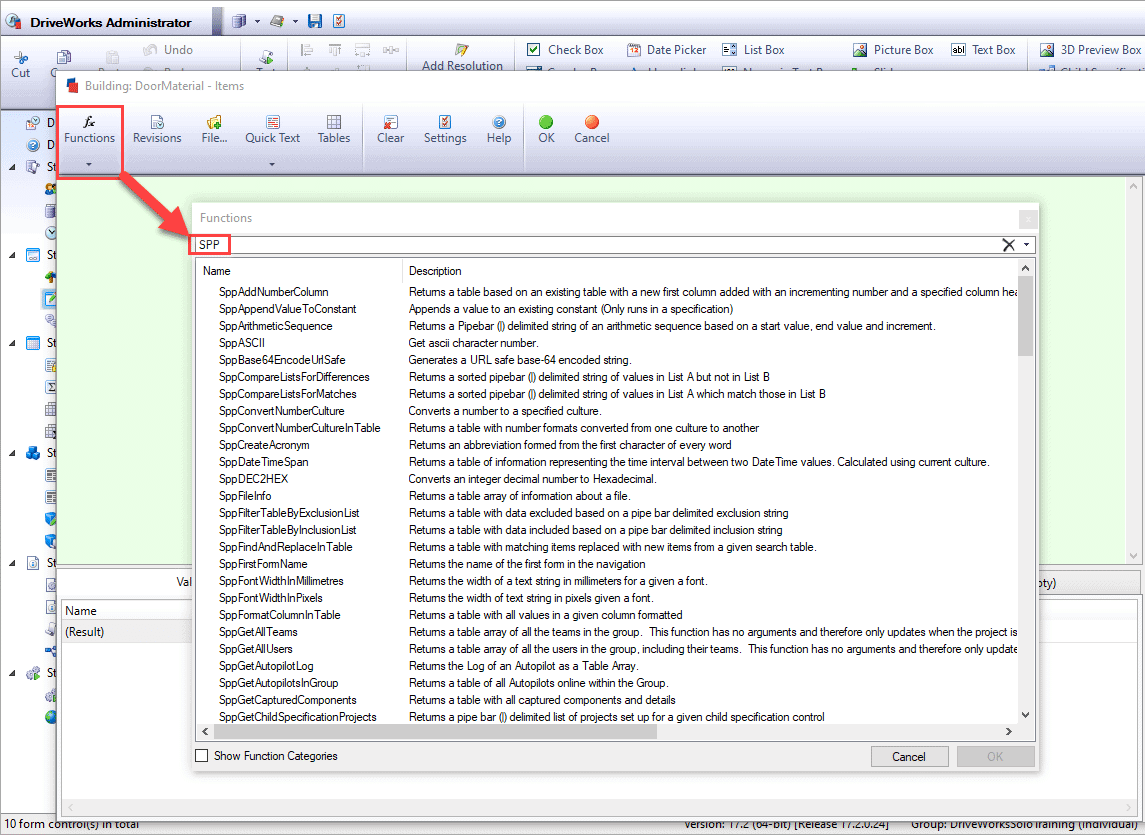Select the SppFormatColumnInTable function
The width and height of the screenshot is (1145, 835).
point(280,615)
